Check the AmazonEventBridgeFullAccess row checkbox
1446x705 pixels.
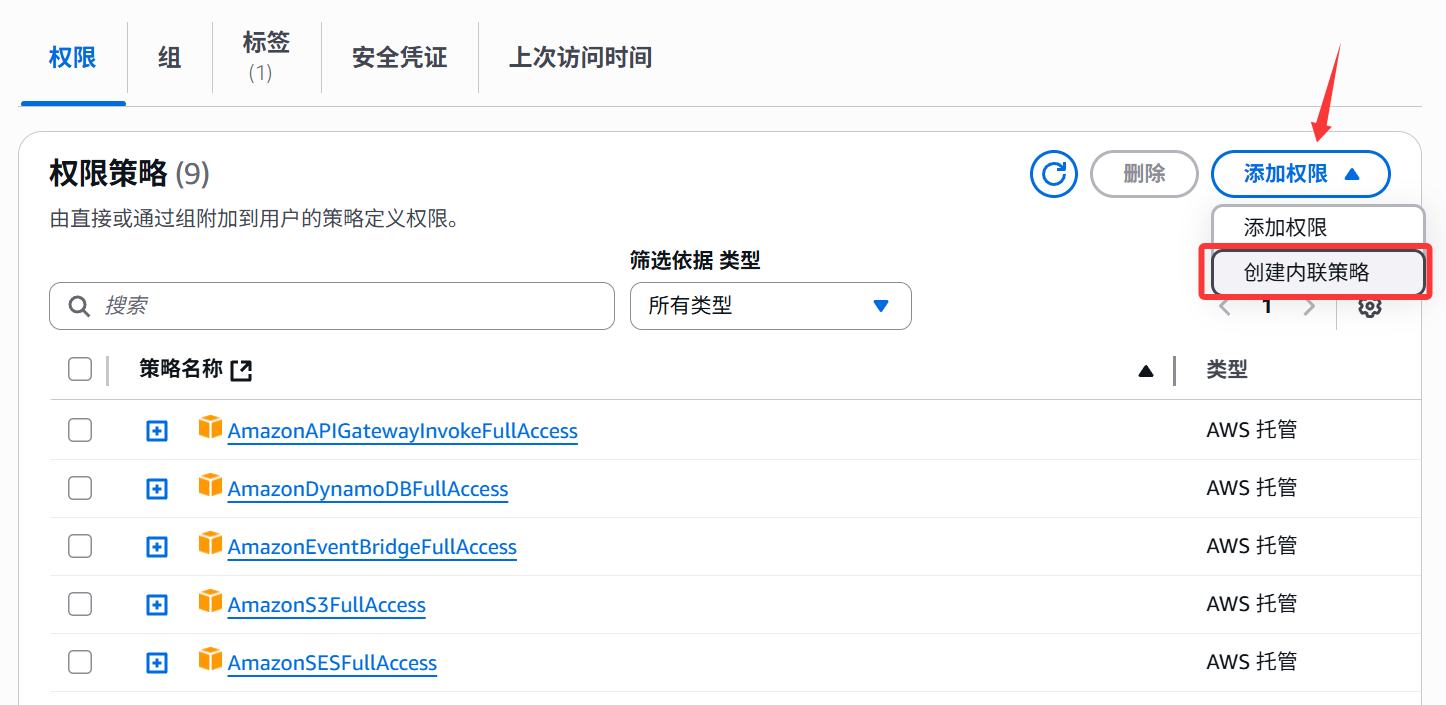click(x=80, y=546)
